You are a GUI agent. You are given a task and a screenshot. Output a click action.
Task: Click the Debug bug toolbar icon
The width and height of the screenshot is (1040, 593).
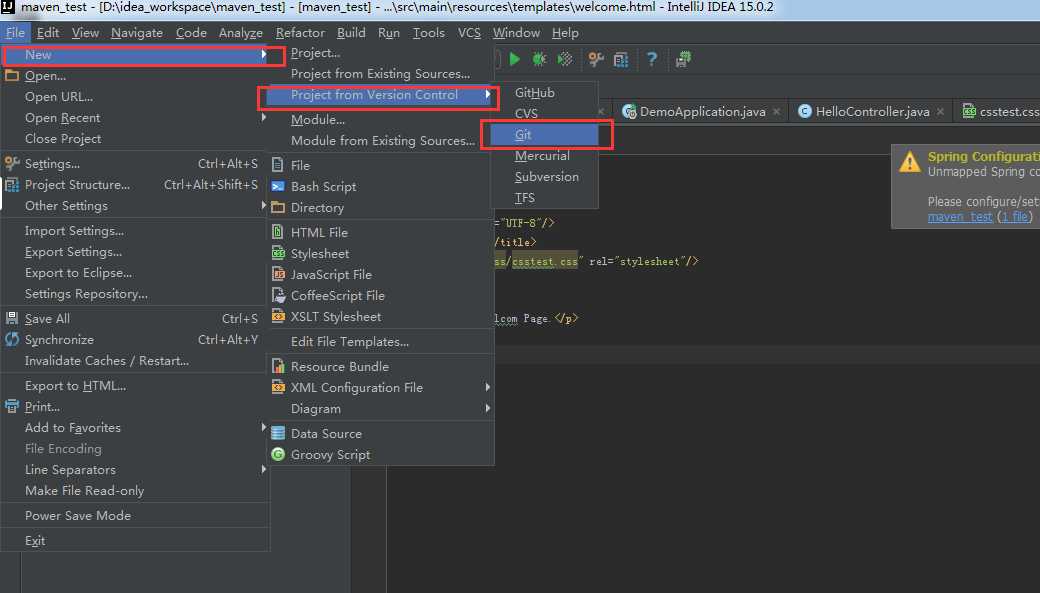[539, 59]
